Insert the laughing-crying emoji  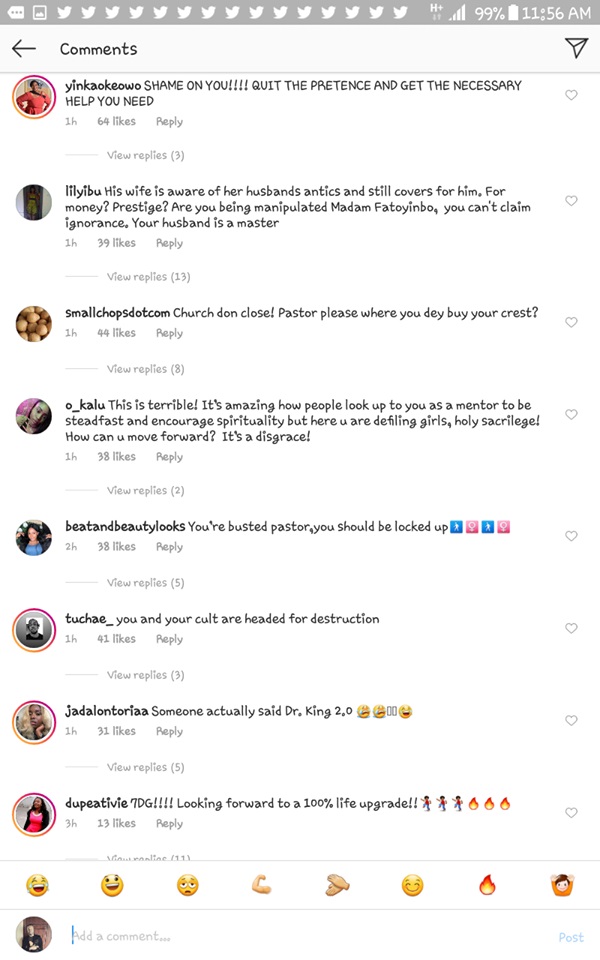[37, 885]
